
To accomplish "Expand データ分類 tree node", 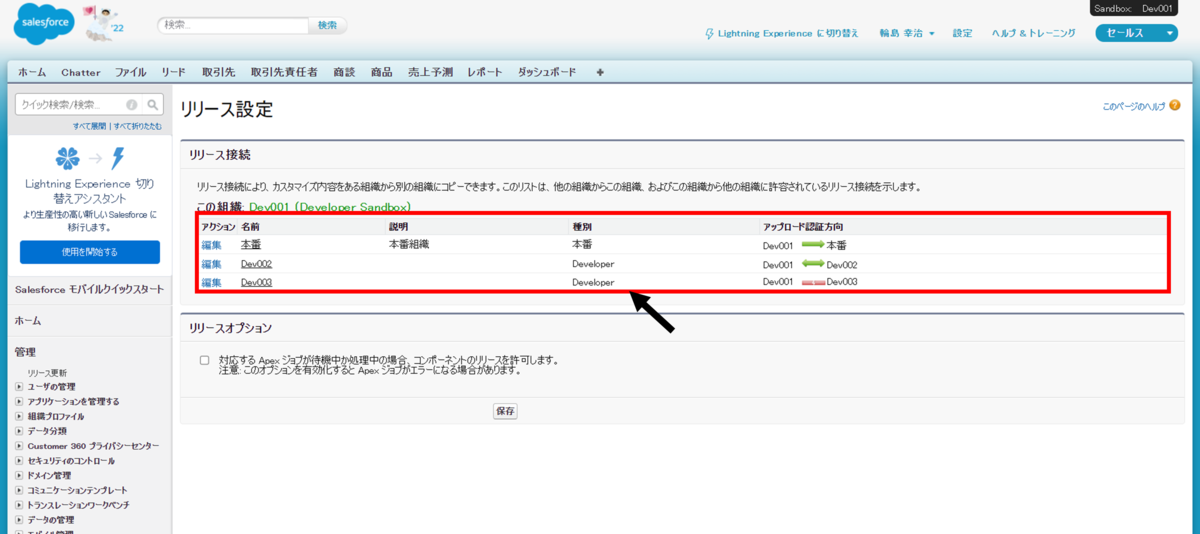I will tap(19, 431).
